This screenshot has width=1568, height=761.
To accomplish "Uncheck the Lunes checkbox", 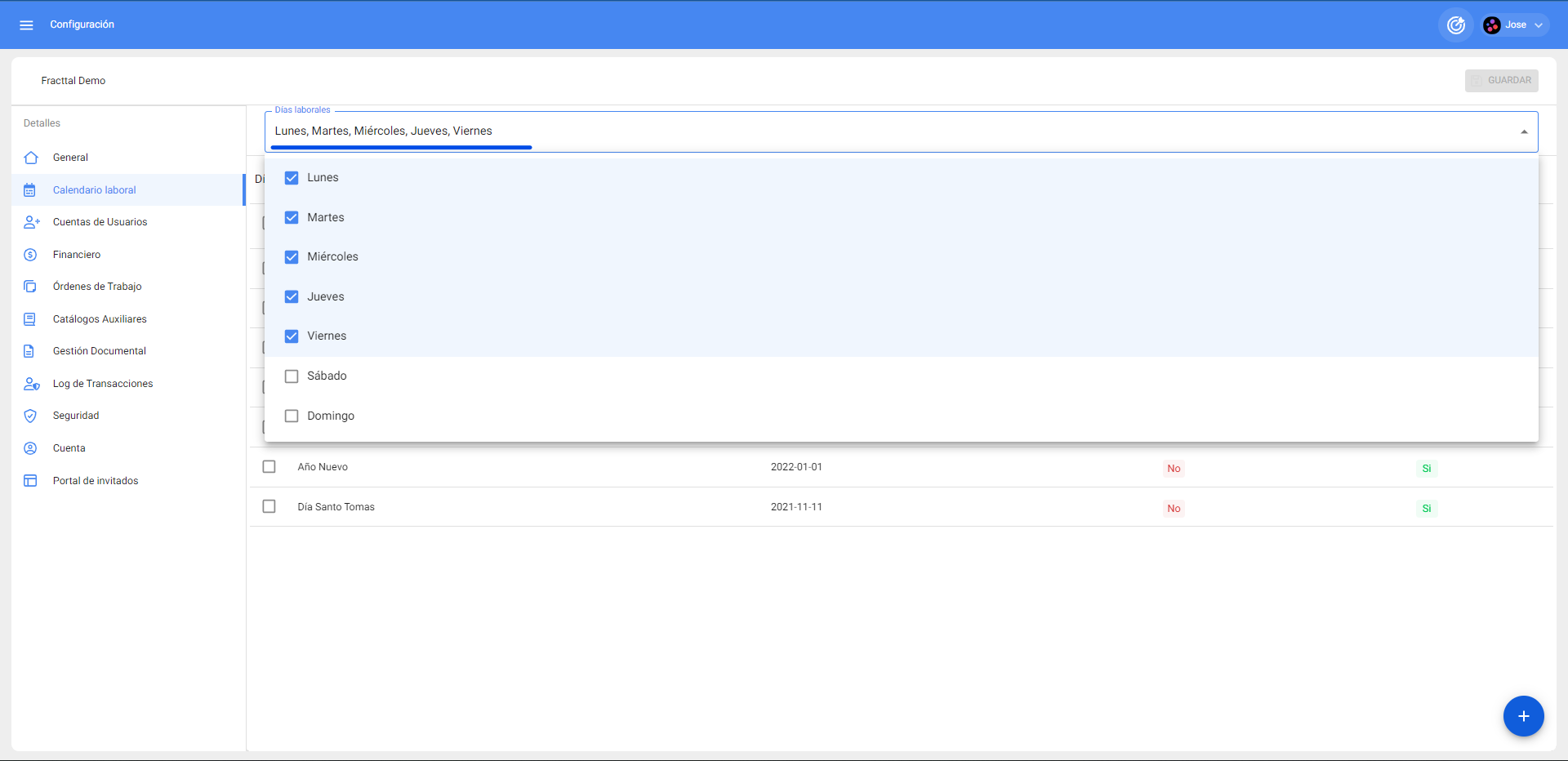I will (x=292, y=178).
